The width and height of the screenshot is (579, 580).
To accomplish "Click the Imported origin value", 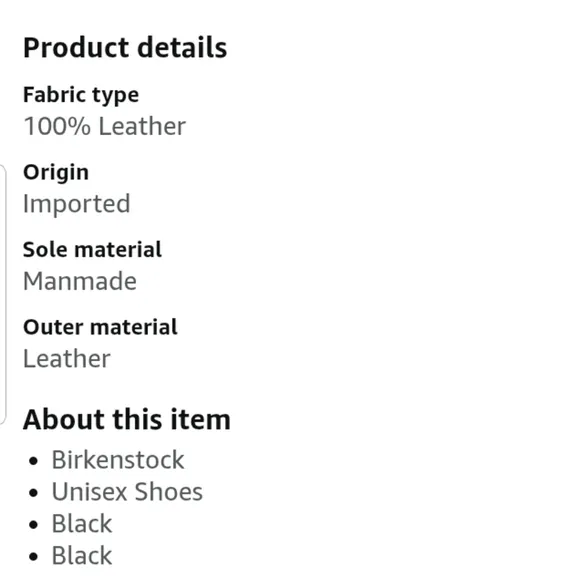I will (77, 204).
